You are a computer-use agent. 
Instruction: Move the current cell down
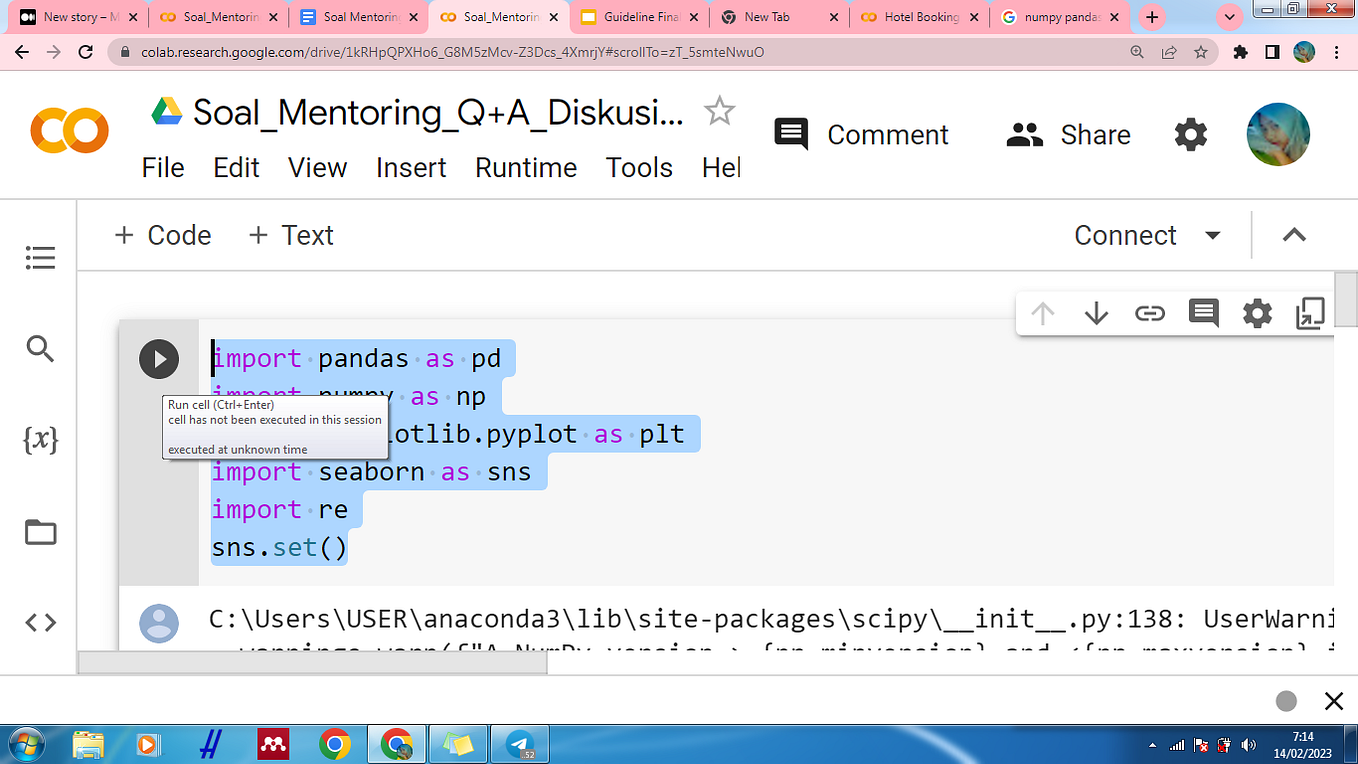click(x=1095, y=313)
